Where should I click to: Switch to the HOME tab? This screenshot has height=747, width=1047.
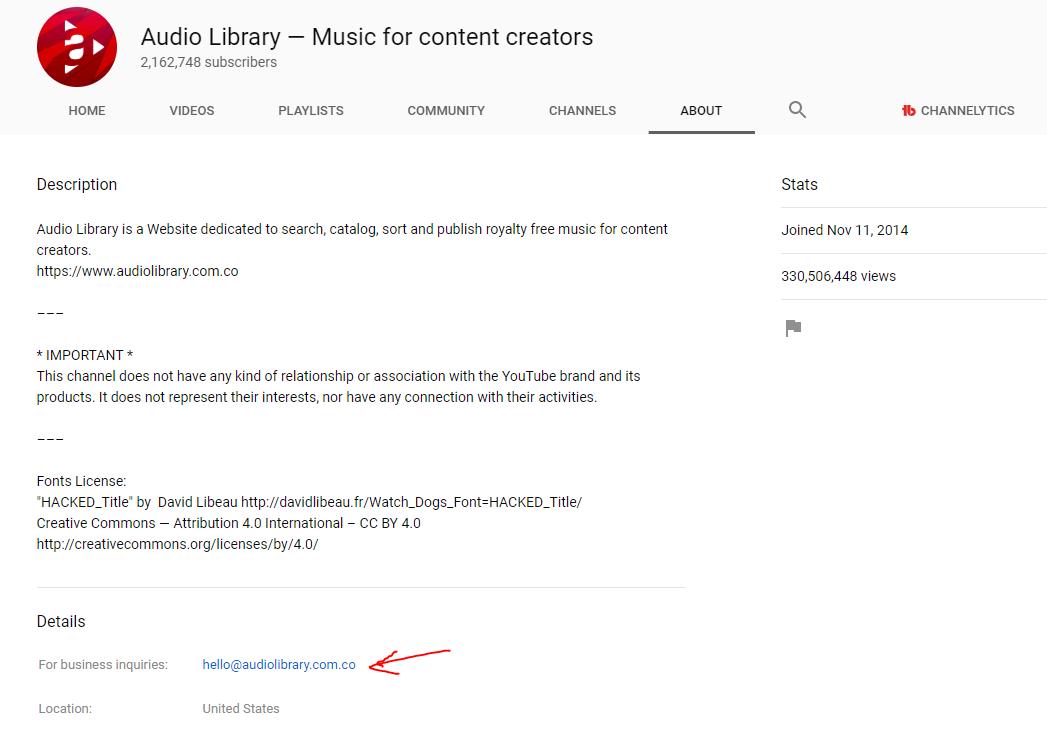coord(87,111)
